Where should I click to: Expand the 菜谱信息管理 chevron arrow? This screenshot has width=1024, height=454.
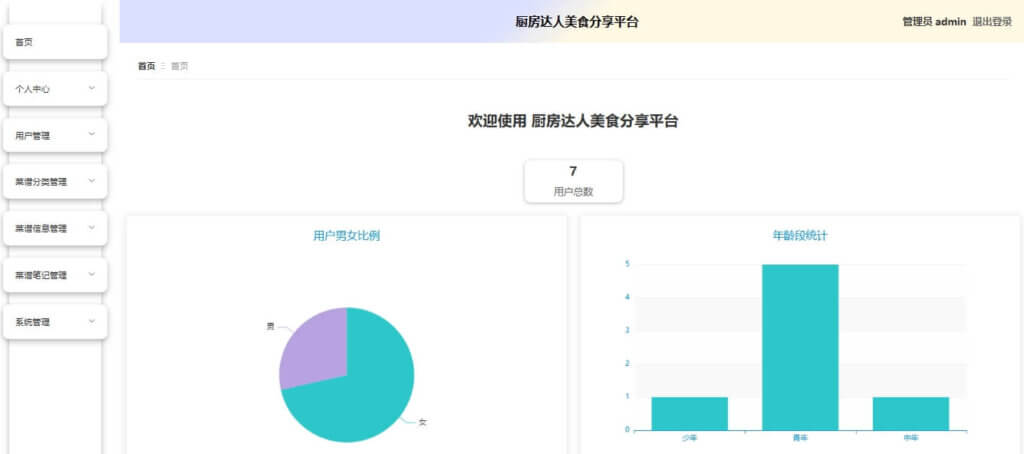[x=91, y=227]
